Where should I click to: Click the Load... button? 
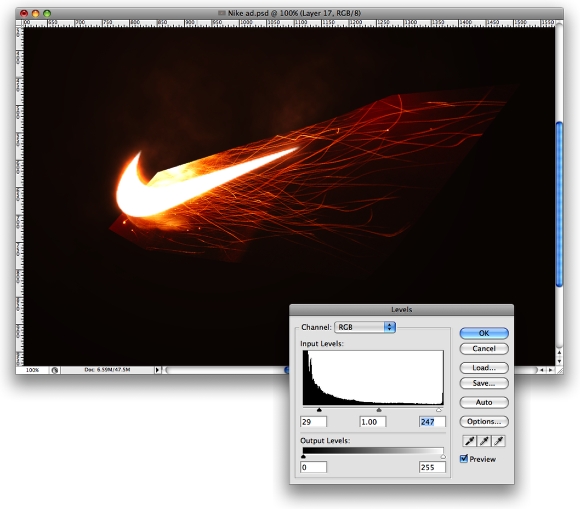[x=484, y=368]
